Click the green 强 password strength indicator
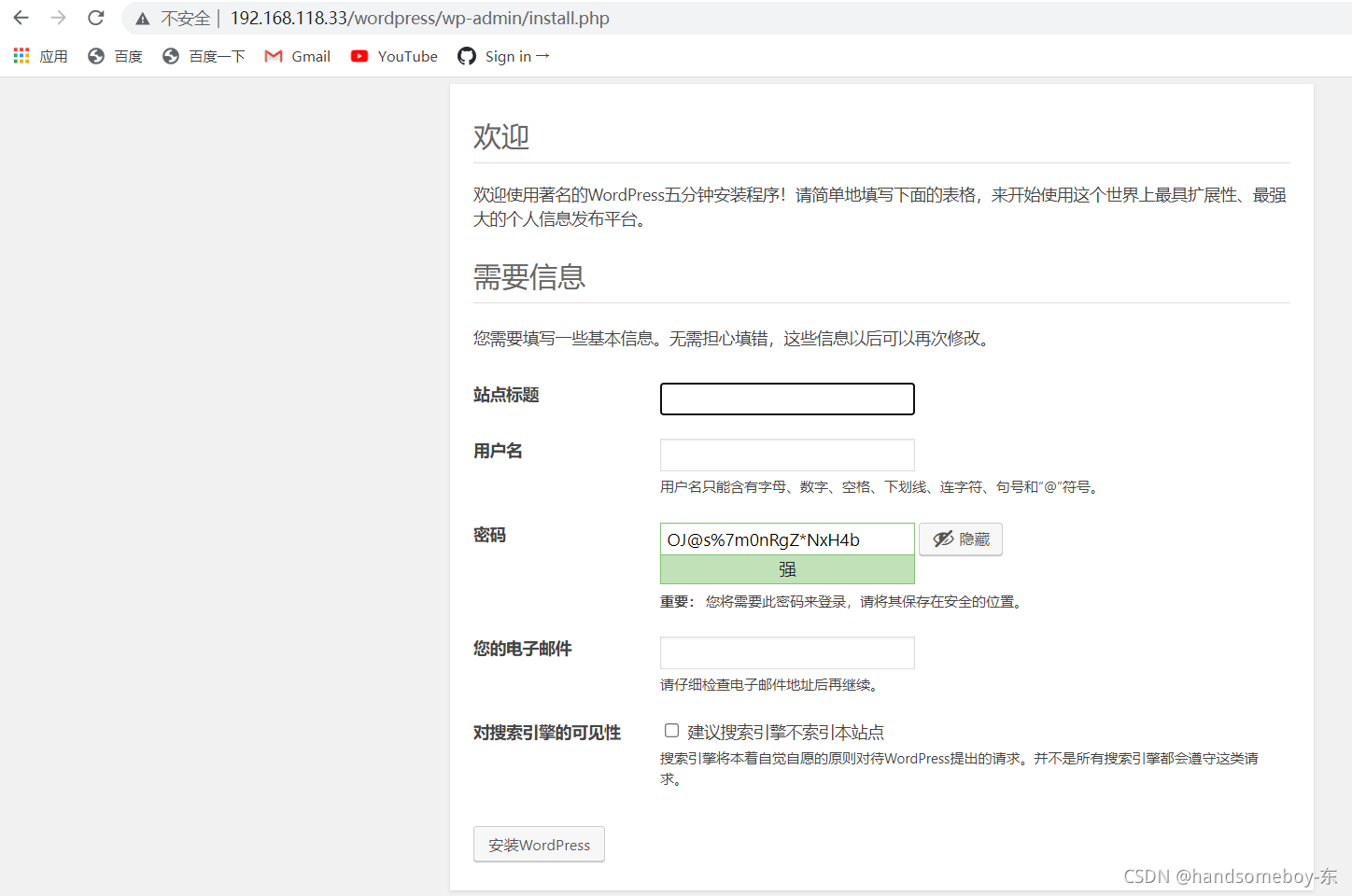The width and height of the screenshot is (1352, 896). [x=787, y=569]
